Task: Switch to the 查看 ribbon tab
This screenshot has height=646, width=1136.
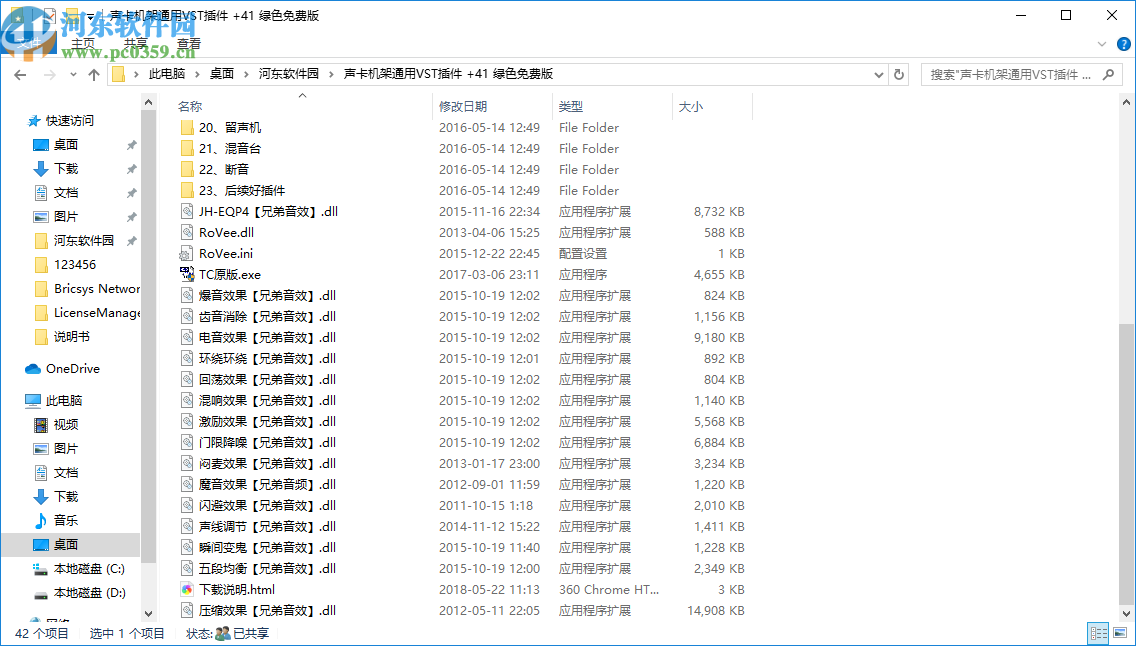Action: [189, 43]
